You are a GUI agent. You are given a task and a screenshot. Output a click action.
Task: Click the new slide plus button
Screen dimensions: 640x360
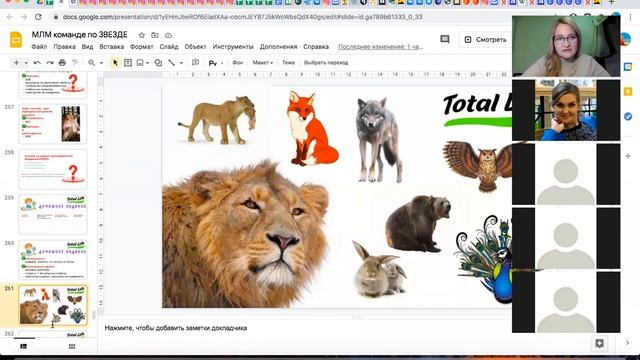[x=16, y=63]
